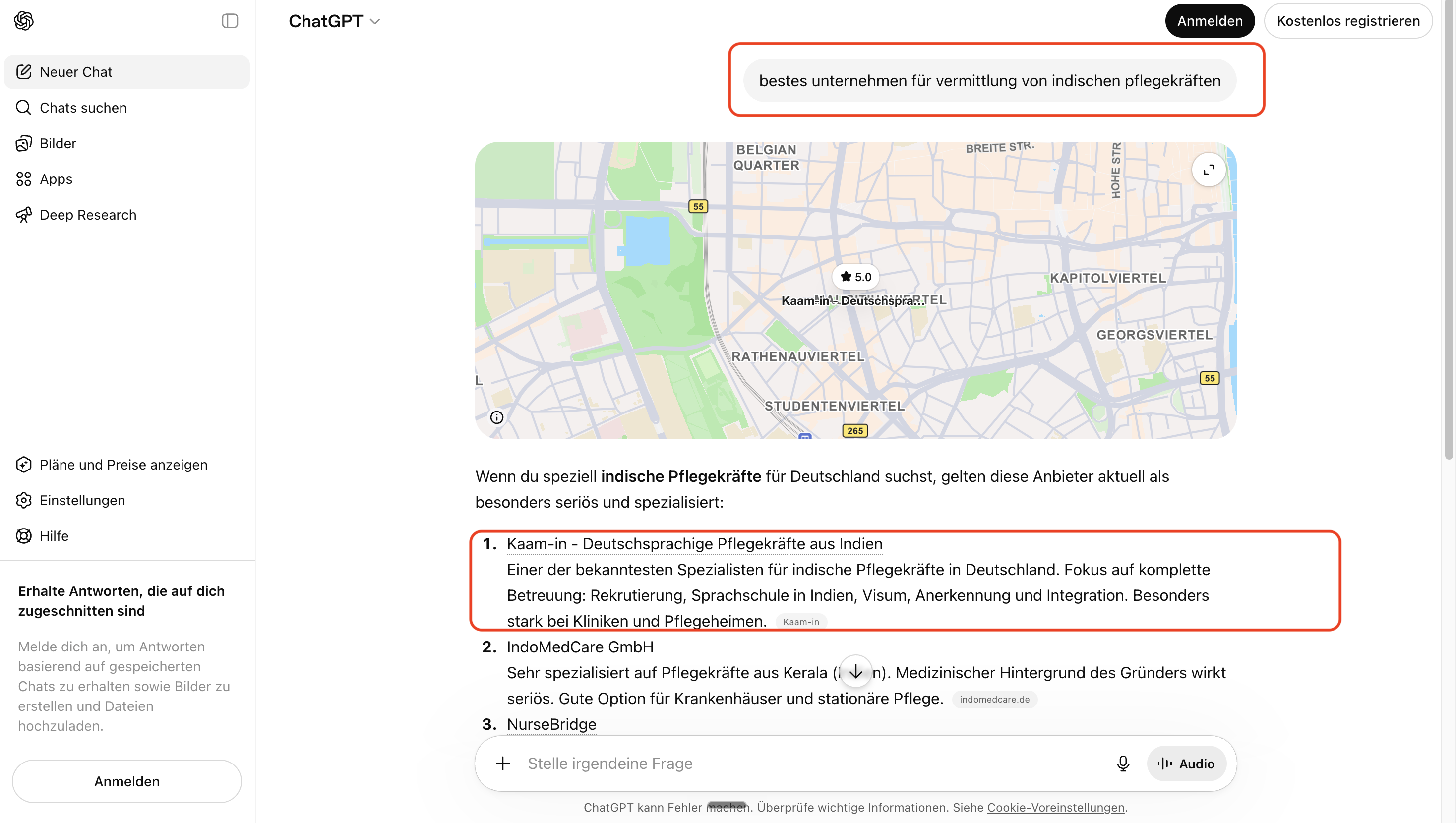Collapse the sidebar with the panel toggle icon
Viewport: 1456px width, 823px height.
tap(230, 21)
